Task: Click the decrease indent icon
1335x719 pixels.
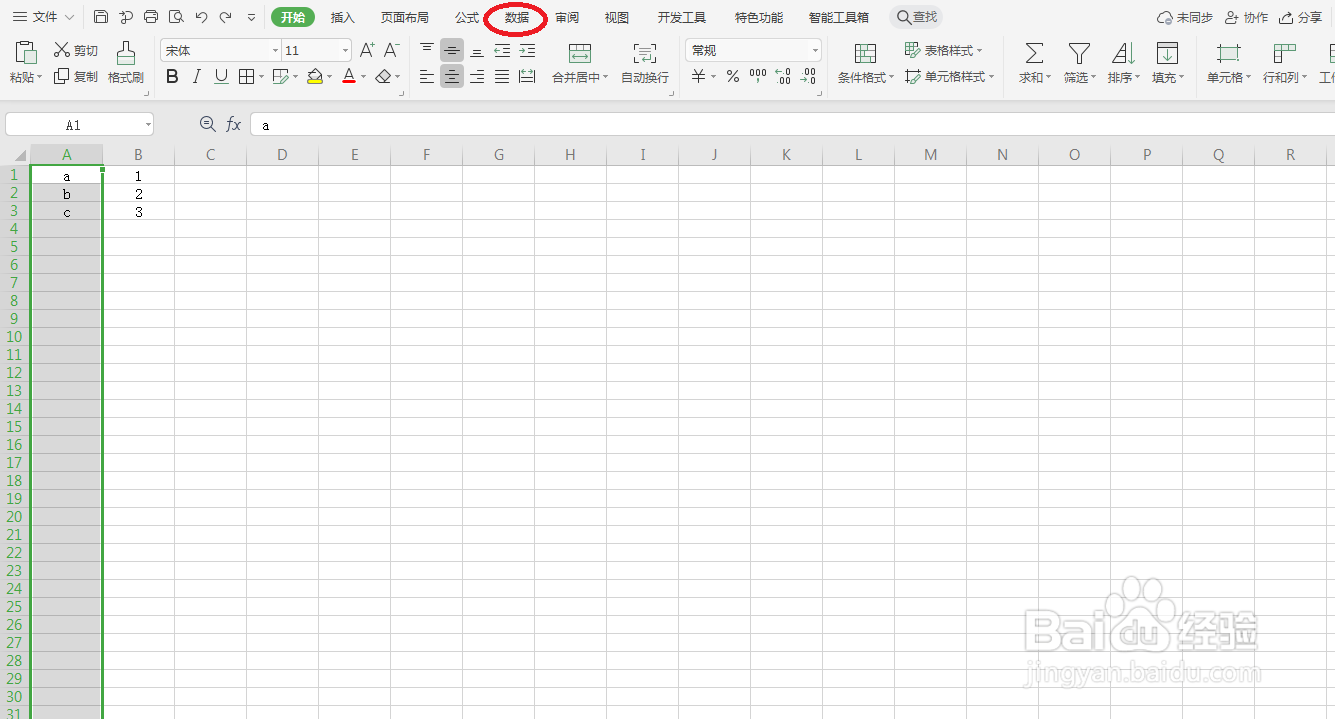Action: point(502,50)
